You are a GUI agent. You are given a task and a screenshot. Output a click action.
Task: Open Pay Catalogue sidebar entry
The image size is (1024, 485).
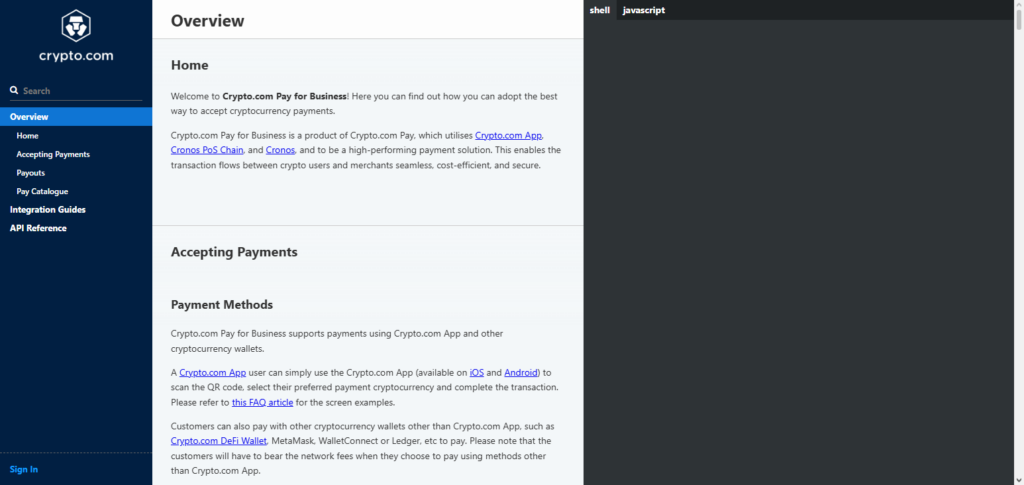42,191
